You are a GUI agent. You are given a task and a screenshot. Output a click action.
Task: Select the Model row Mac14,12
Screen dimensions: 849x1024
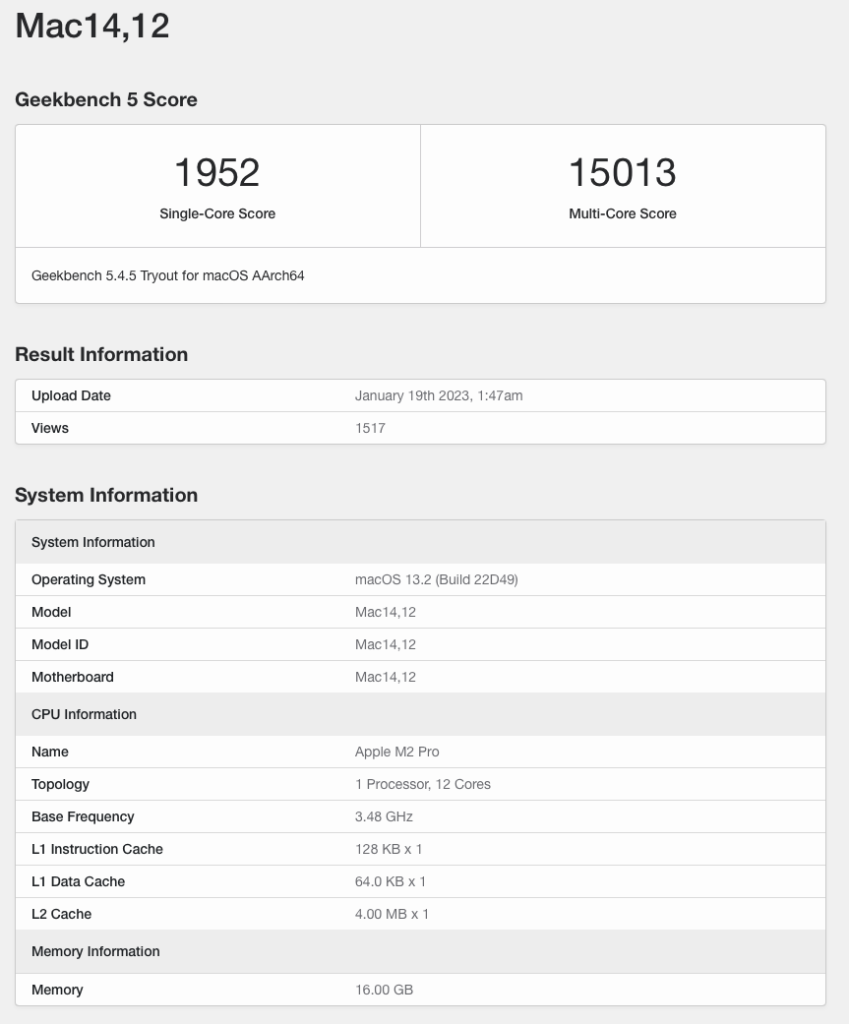point(385,612)
